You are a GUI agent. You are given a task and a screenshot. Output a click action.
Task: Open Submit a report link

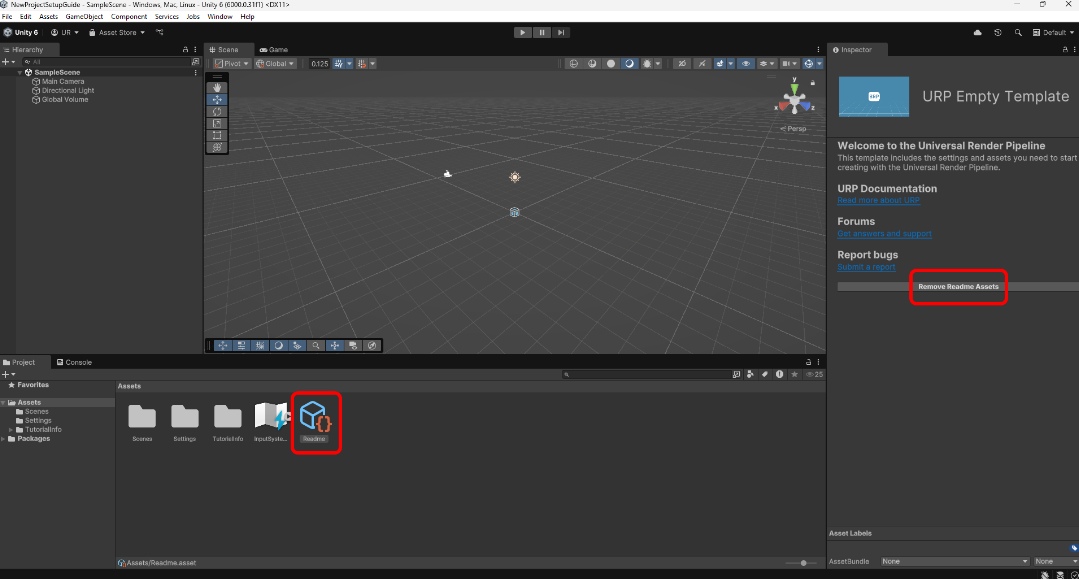coord(866,266)
